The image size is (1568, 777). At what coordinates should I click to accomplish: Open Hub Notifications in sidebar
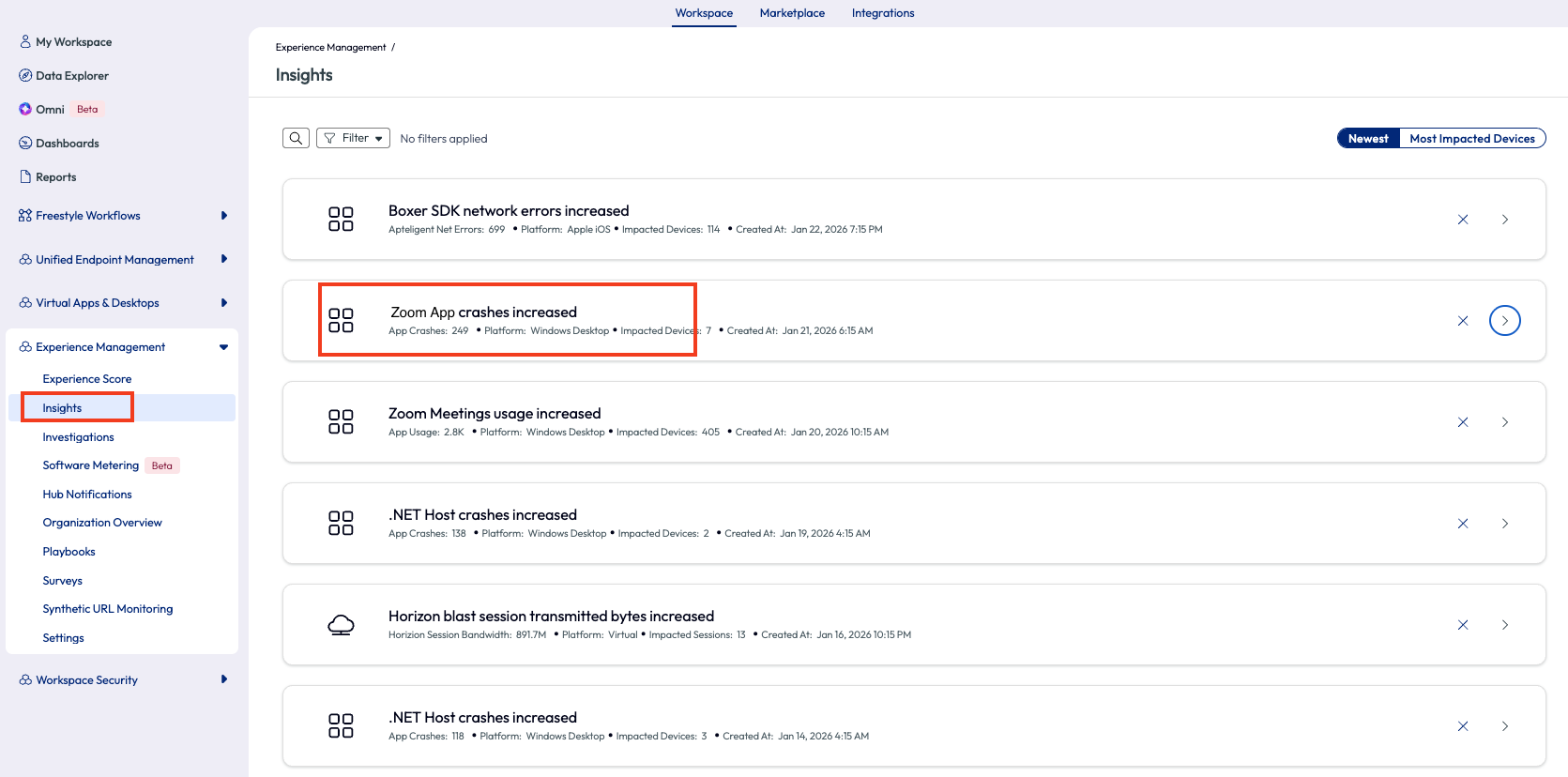pos(87,494)
